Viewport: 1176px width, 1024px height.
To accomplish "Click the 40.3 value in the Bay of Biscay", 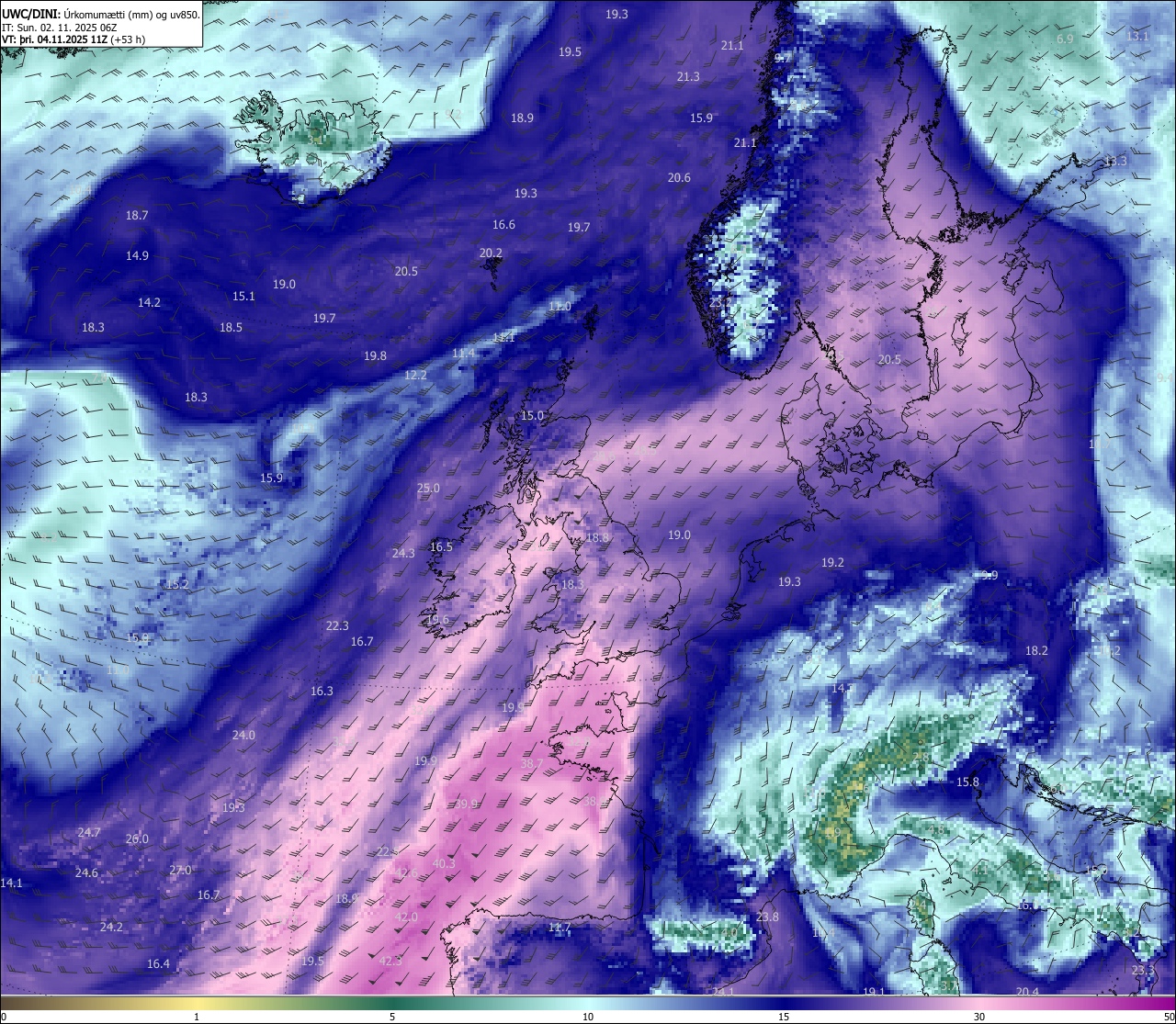I will [444, 864].
